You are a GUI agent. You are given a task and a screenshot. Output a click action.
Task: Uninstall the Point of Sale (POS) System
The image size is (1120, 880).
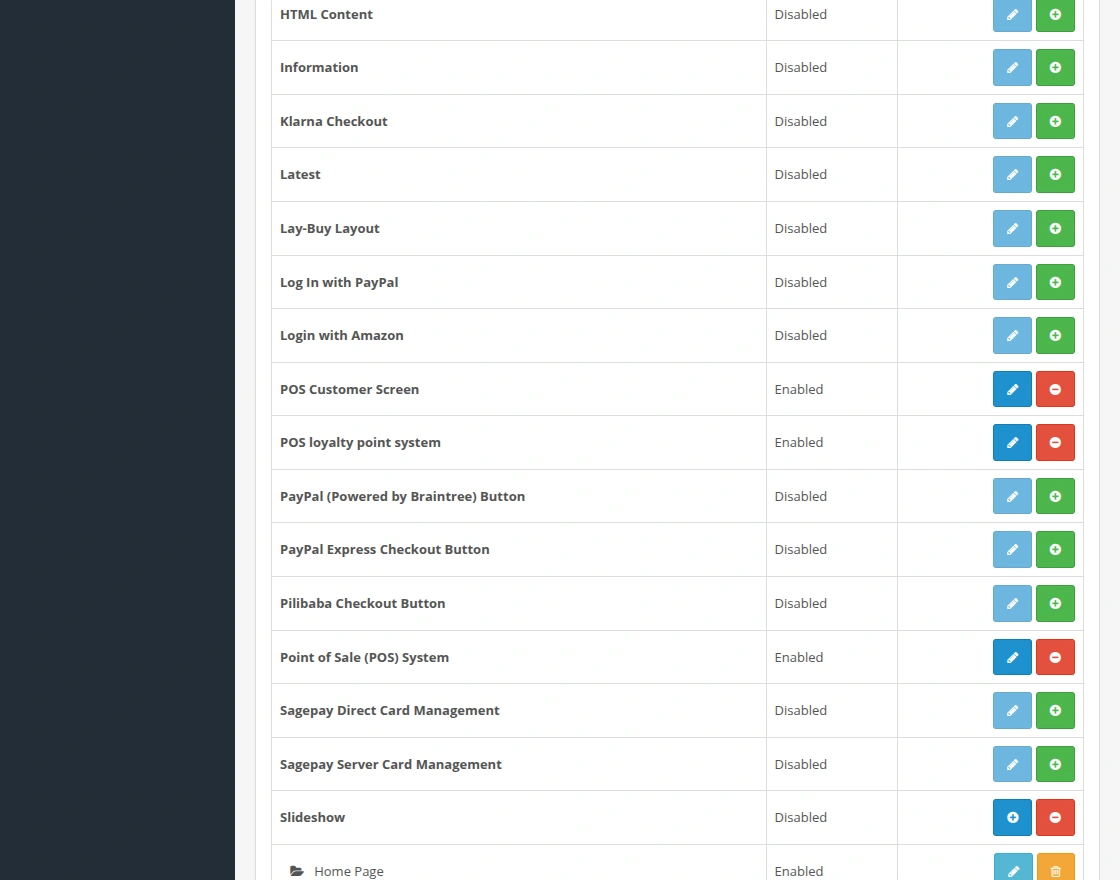click(x=1055, y=657)
